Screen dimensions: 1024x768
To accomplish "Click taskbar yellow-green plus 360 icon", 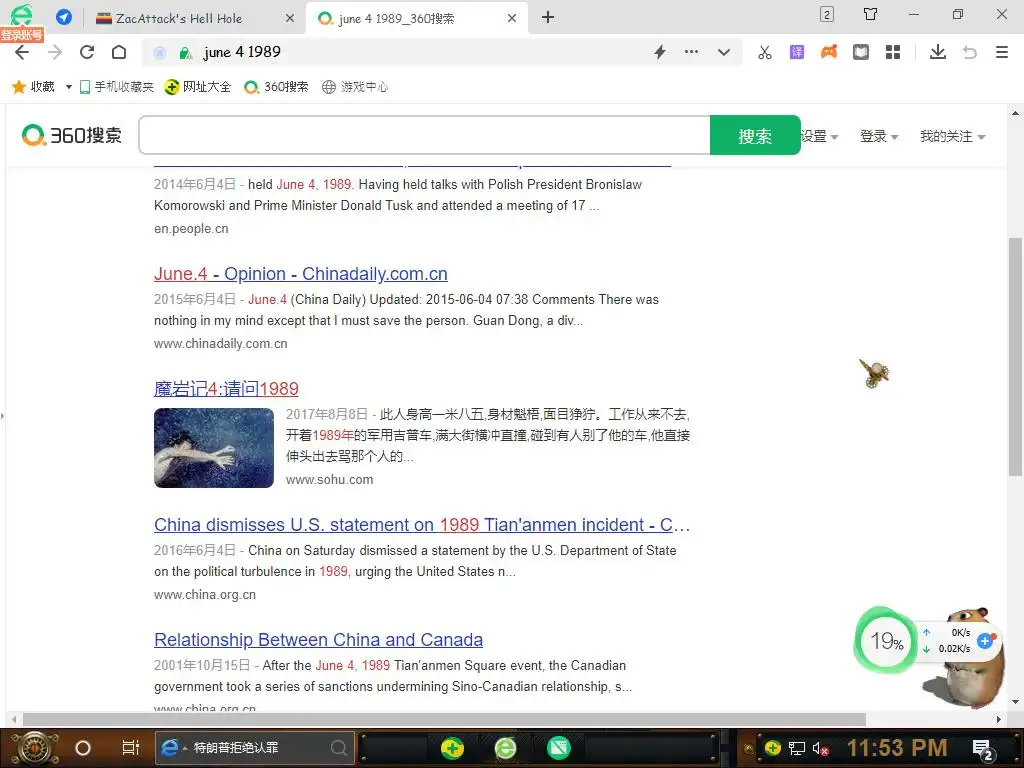I will [452, 748].
